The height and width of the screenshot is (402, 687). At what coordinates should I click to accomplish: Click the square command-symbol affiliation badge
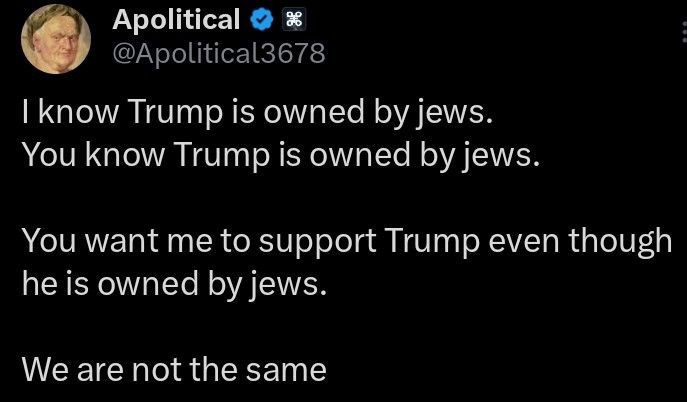(x=294, y=20)
